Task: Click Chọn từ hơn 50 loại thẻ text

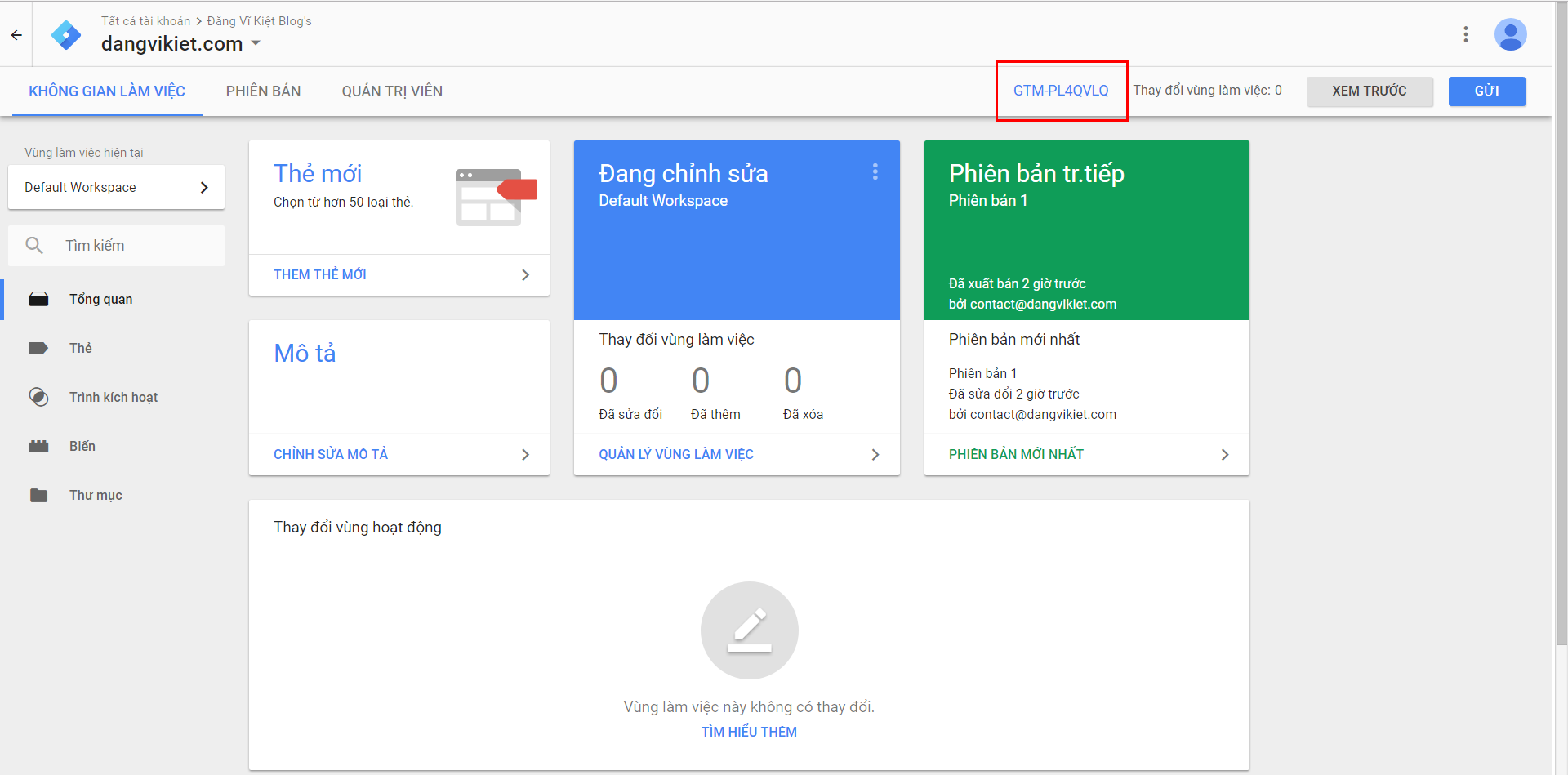Action: (x=343, y=202)
